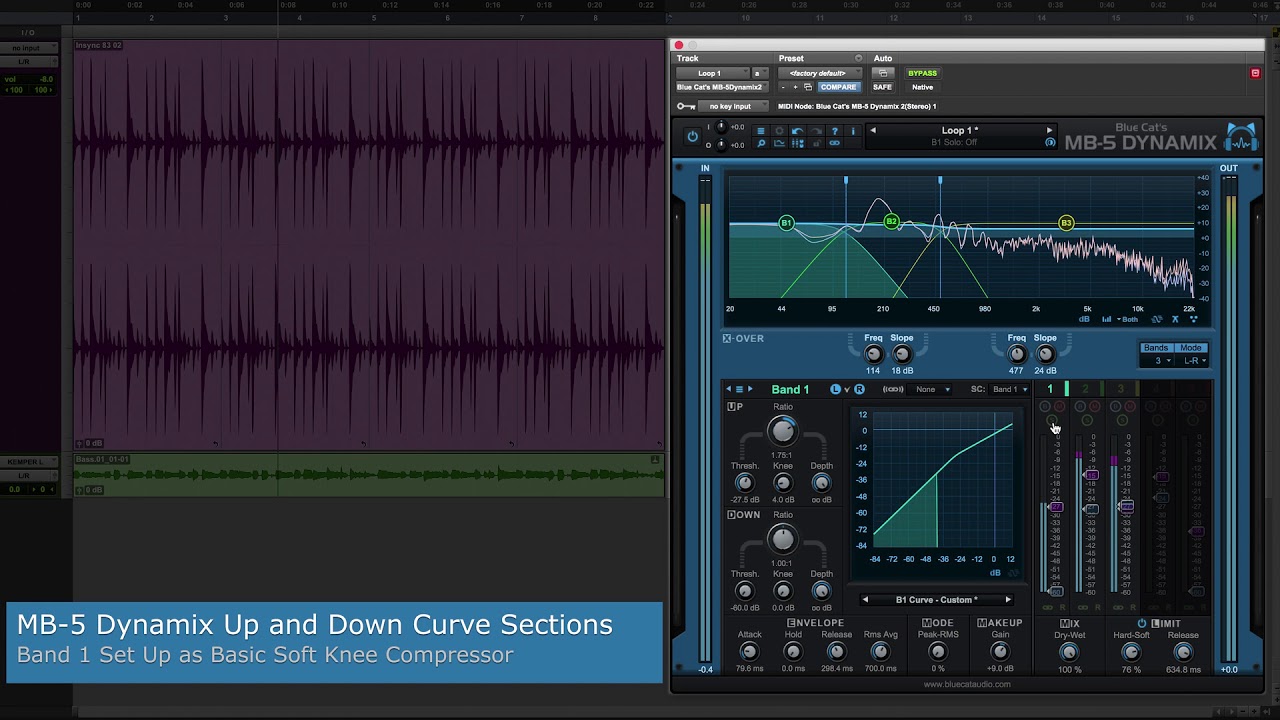
Task: Click the spectrum bars icon under the analyzer
Action: (x=1107, y=319)
